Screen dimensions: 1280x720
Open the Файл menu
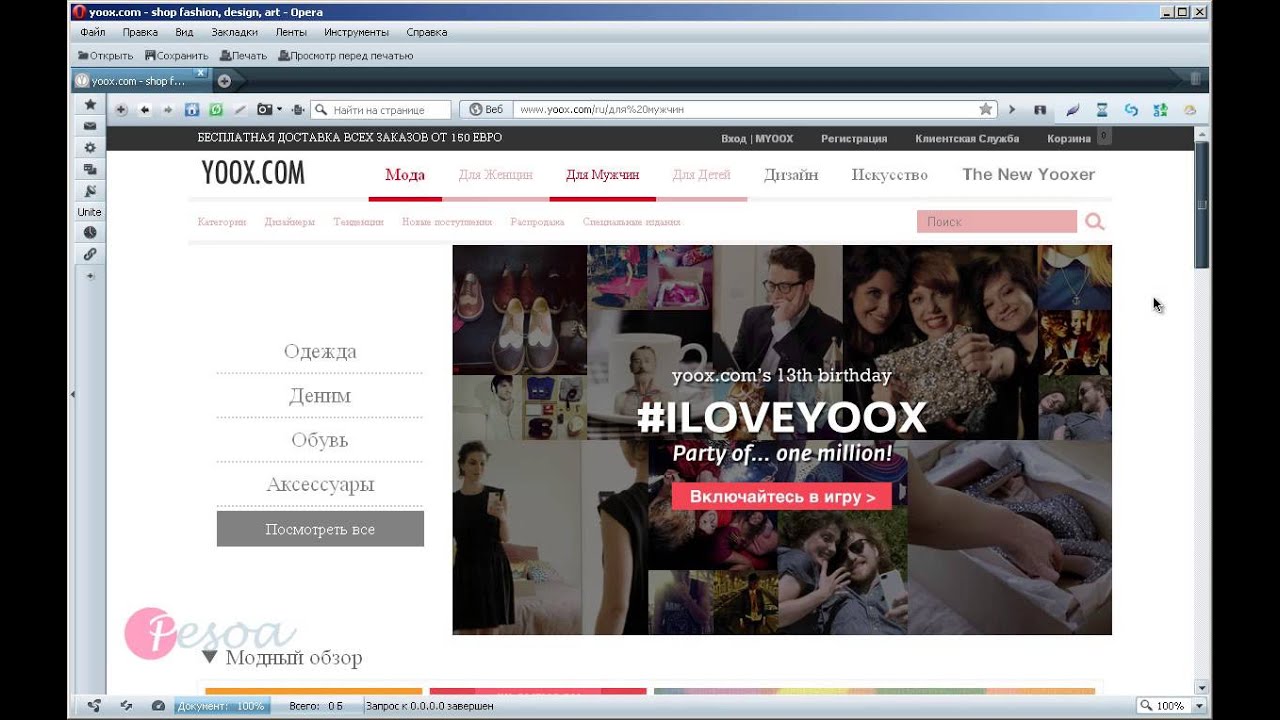93,32
